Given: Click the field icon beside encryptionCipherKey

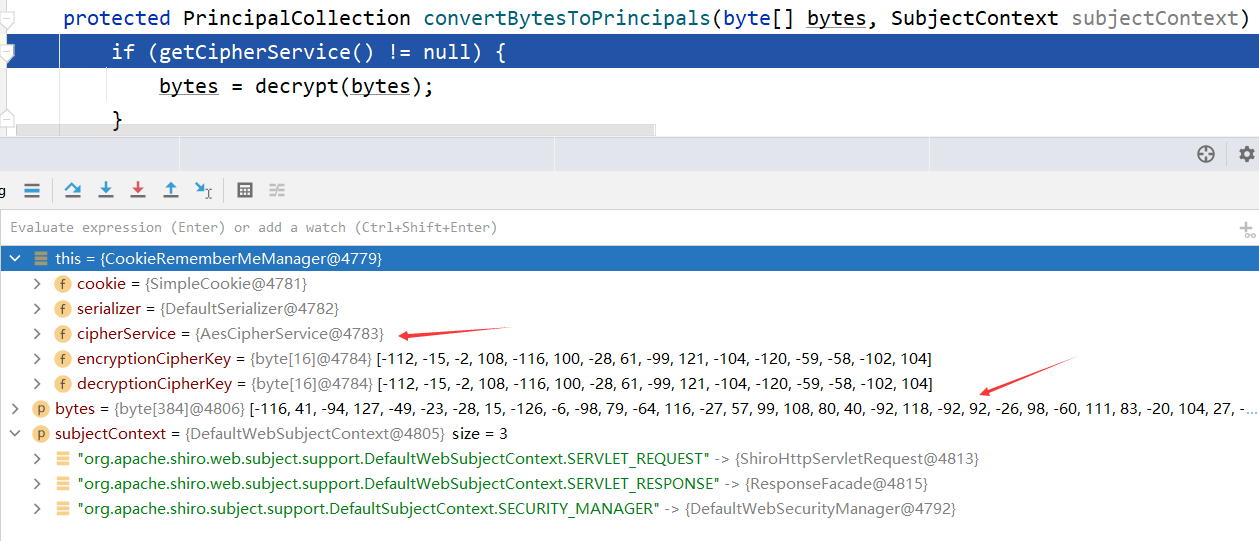Looking at the screenshot, I should 62,358.
